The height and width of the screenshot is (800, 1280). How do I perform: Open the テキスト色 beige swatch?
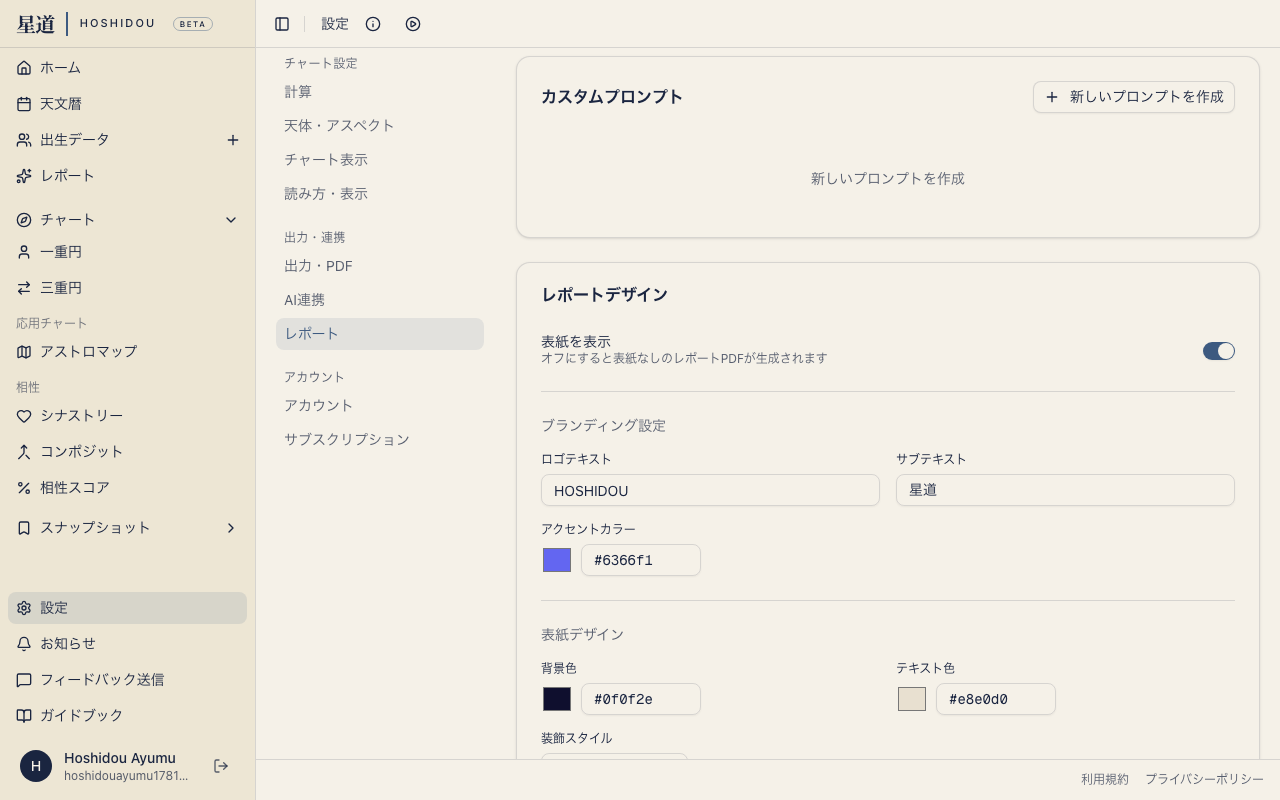(x=912, y=699)
